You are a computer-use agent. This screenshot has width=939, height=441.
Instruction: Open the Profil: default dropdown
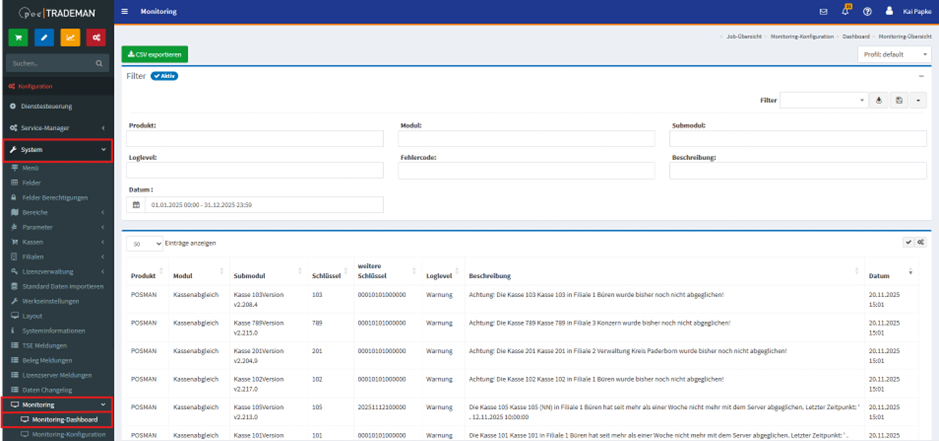[894, 54]
